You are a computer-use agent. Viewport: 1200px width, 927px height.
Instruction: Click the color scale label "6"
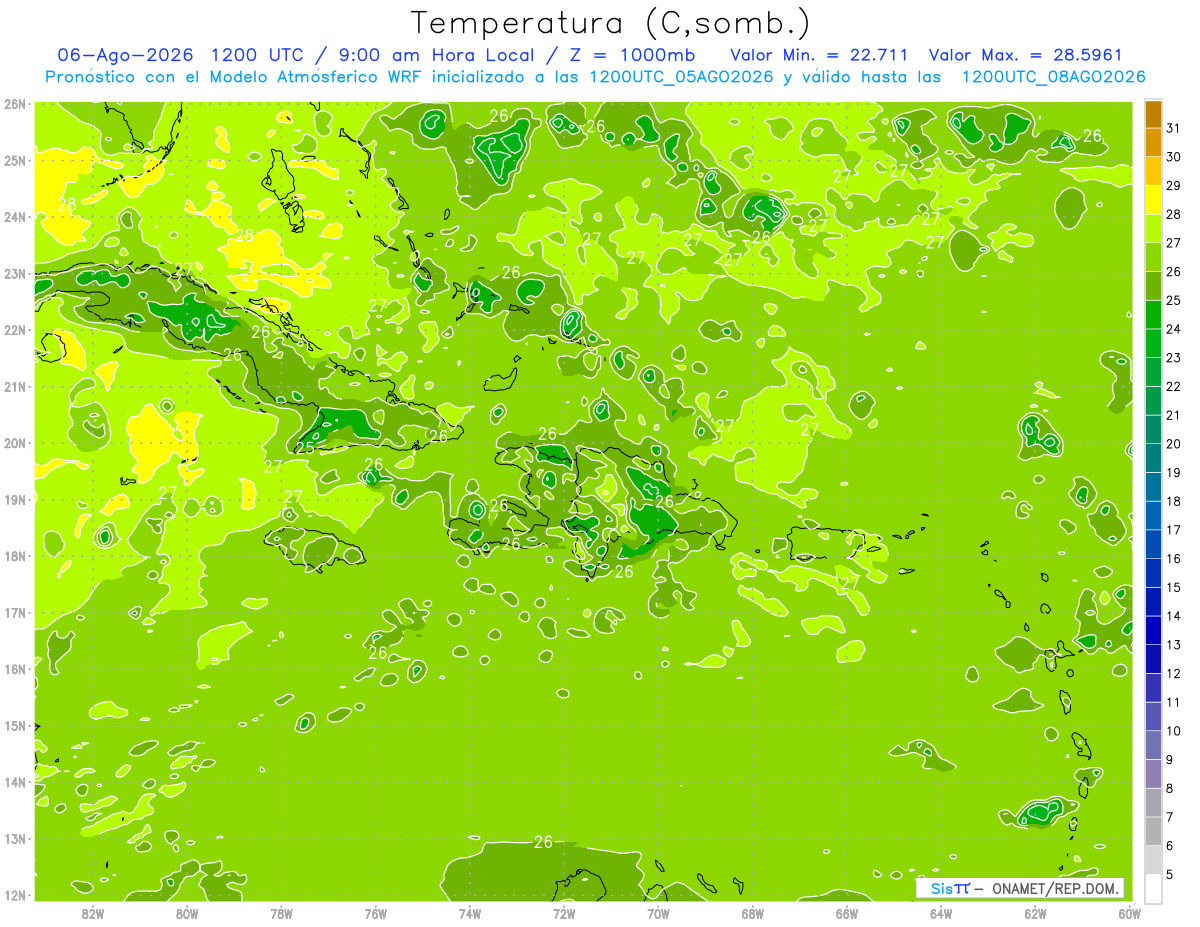click(x=1170, y=846)
